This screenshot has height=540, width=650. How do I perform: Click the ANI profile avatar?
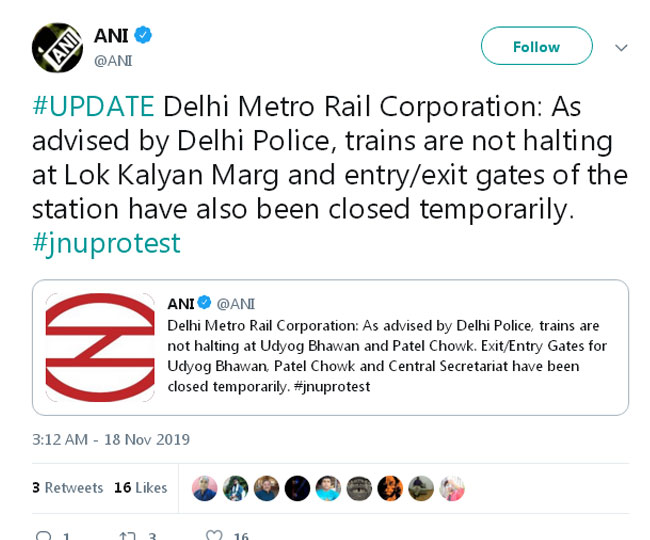coord(57,47)
